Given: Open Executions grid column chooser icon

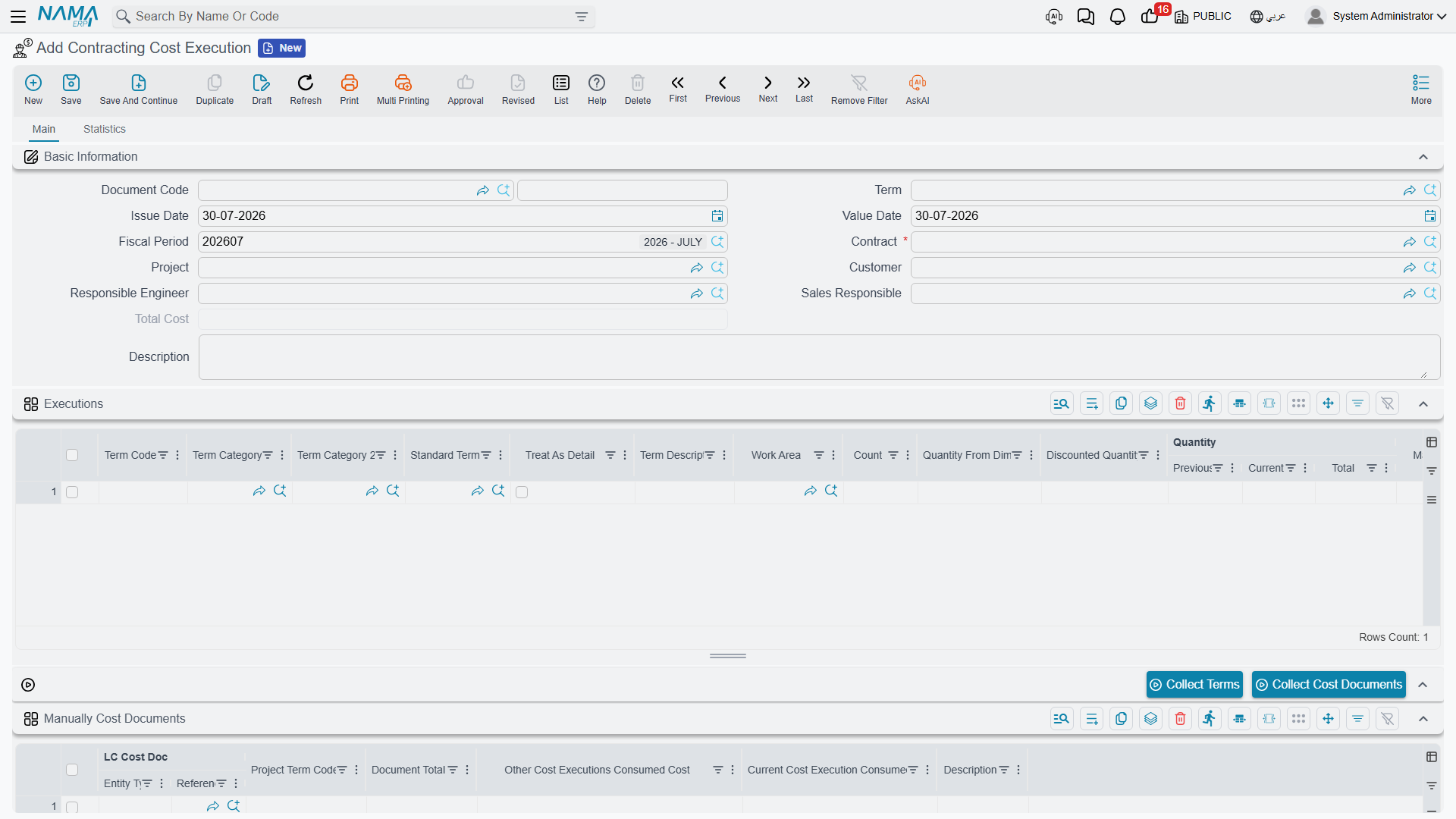Looking at the screenshot, I should [1432, 442].
